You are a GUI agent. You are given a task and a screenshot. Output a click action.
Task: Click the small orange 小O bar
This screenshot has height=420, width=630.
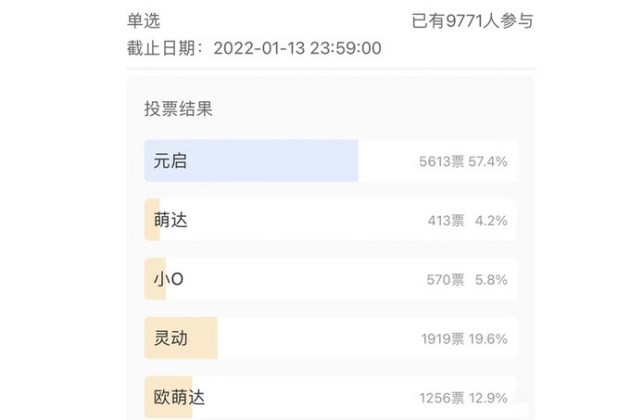click(155, 279)
